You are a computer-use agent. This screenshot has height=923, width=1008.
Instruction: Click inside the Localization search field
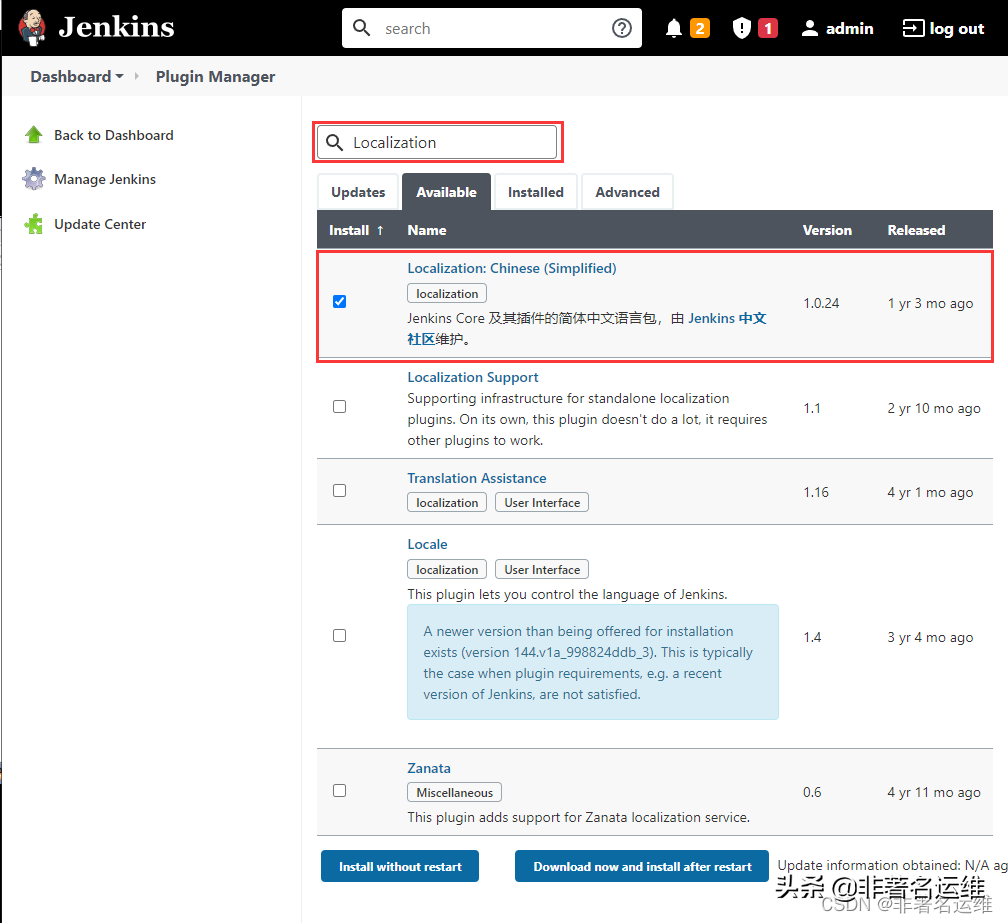pos(440,142)
